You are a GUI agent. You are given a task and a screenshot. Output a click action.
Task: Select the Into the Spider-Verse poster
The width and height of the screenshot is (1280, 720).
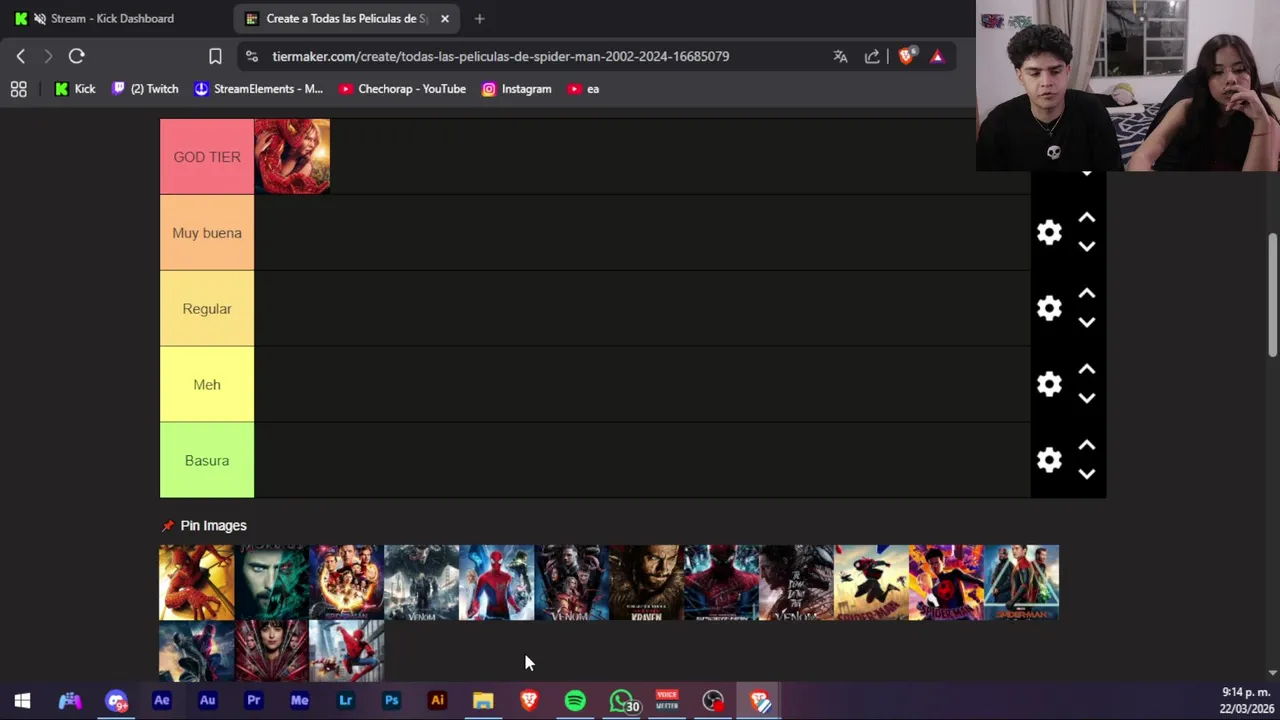[x=871, y=582]
